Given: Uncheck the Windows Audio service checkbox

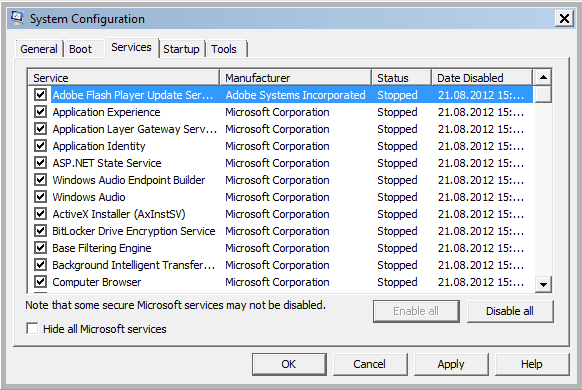Looking at the screenshot, I should (x=40, y=197).
